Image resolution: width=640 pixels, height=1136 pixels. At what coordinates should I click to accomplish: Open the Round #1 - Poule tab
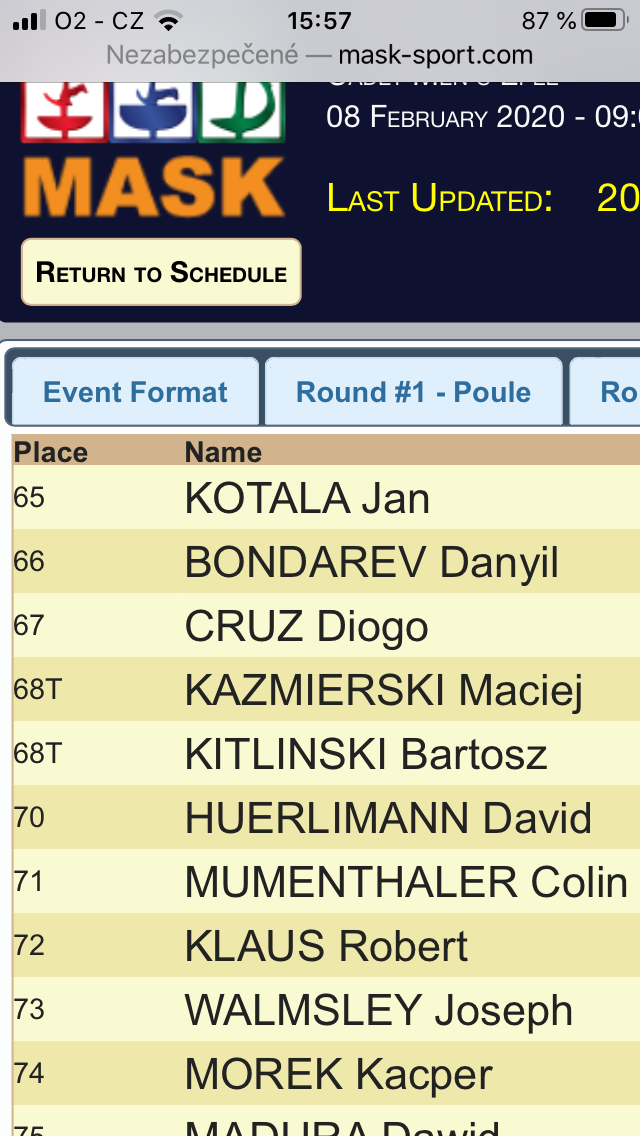point(413,392)
